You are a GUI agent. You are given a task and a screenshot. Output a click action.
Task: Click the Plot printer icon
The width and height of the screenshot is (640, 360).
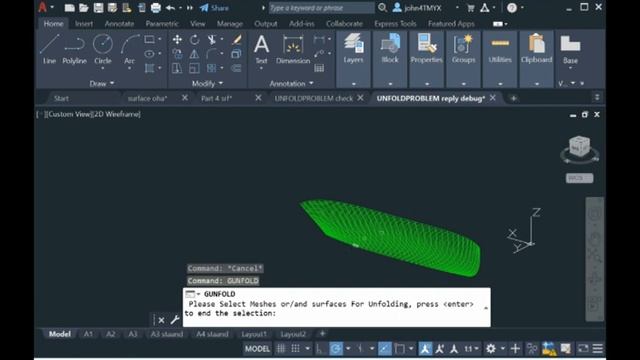click(156, 8)
